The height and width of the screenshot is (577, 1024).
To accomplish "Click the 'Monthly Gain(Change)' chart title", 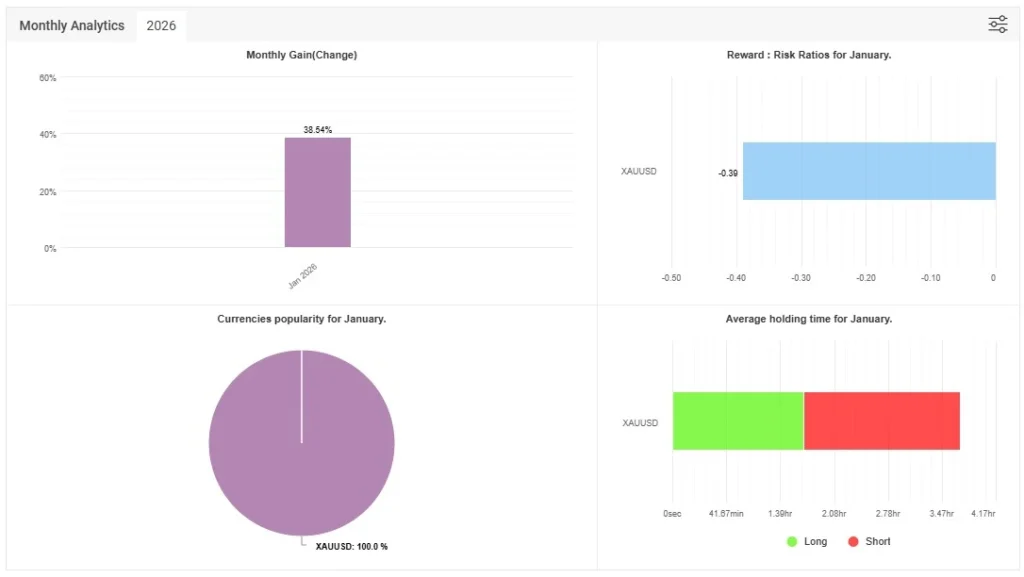I will [x=301, y=55].
